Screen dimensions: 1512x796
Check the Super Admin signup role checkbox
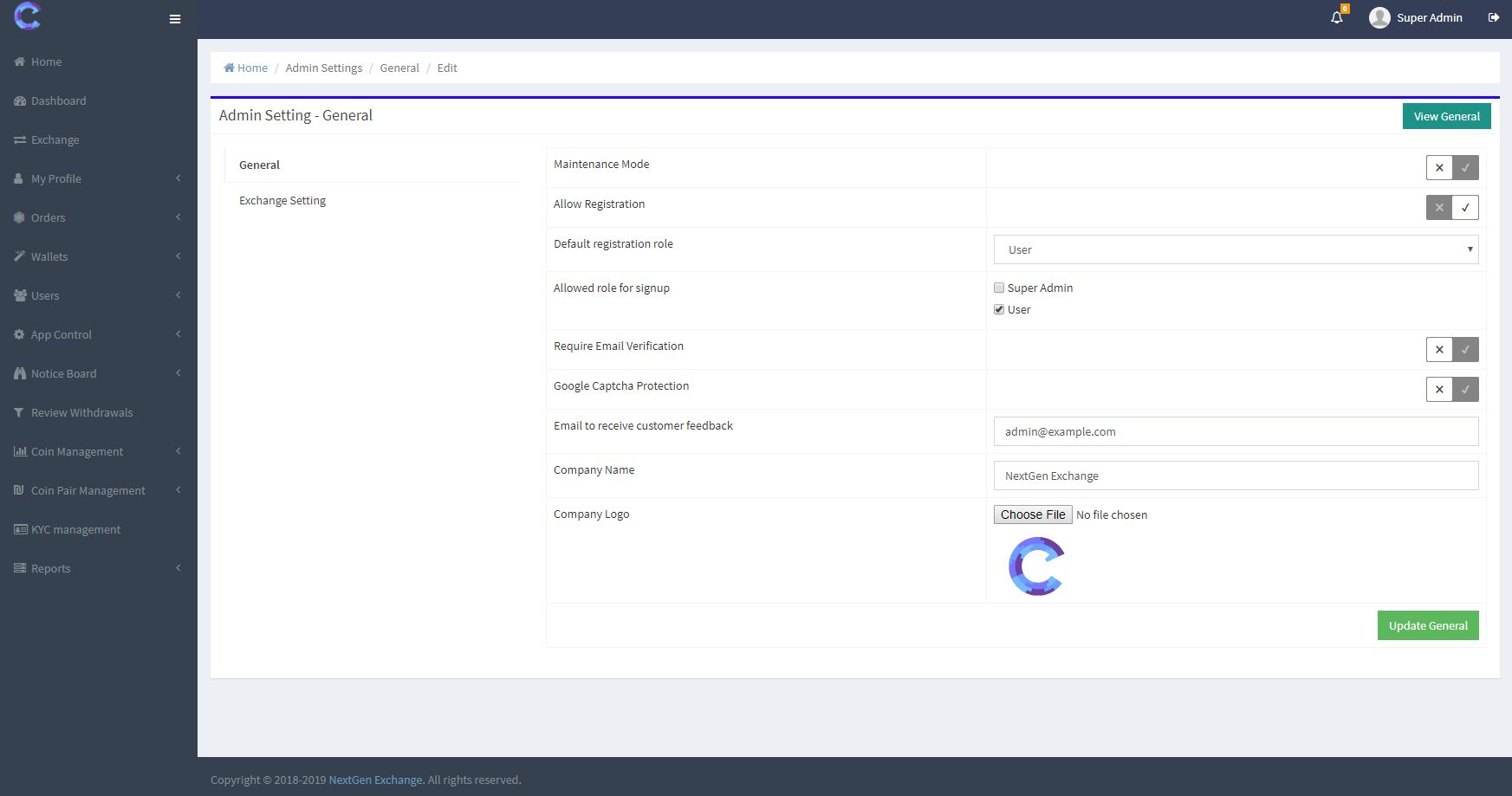click(999, 288)
